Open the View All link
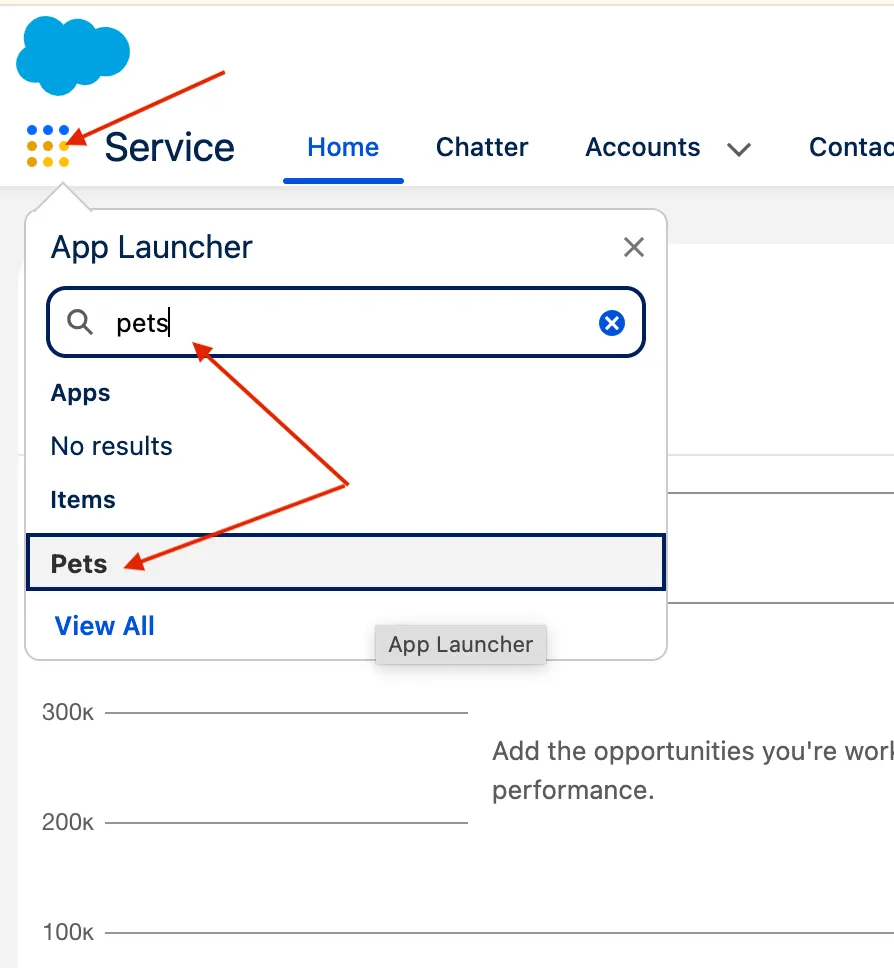The height and width of the screenshot is (968, 894). click(x=105, y=626)
